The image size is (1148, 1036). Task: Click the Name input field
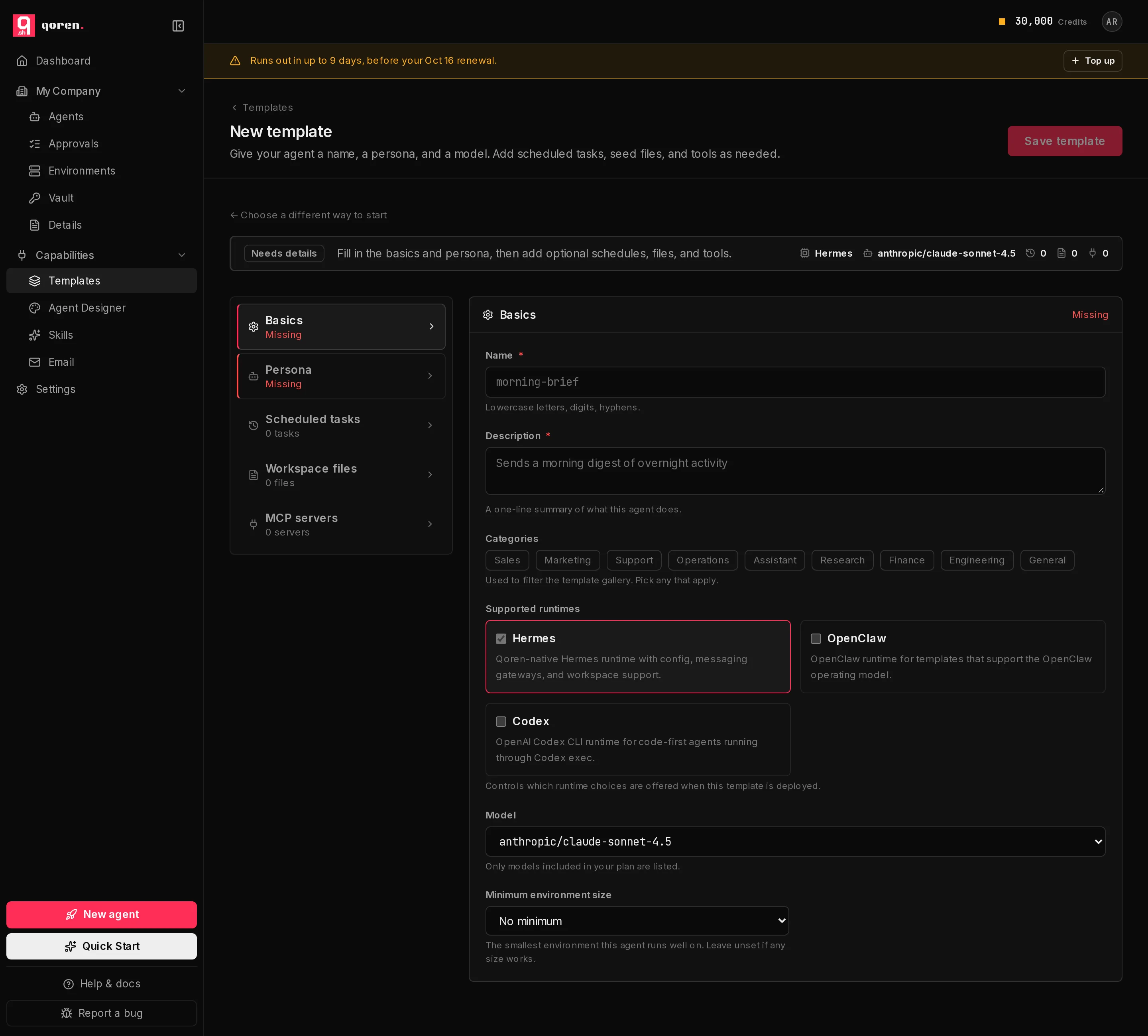(x=796, y=382)
